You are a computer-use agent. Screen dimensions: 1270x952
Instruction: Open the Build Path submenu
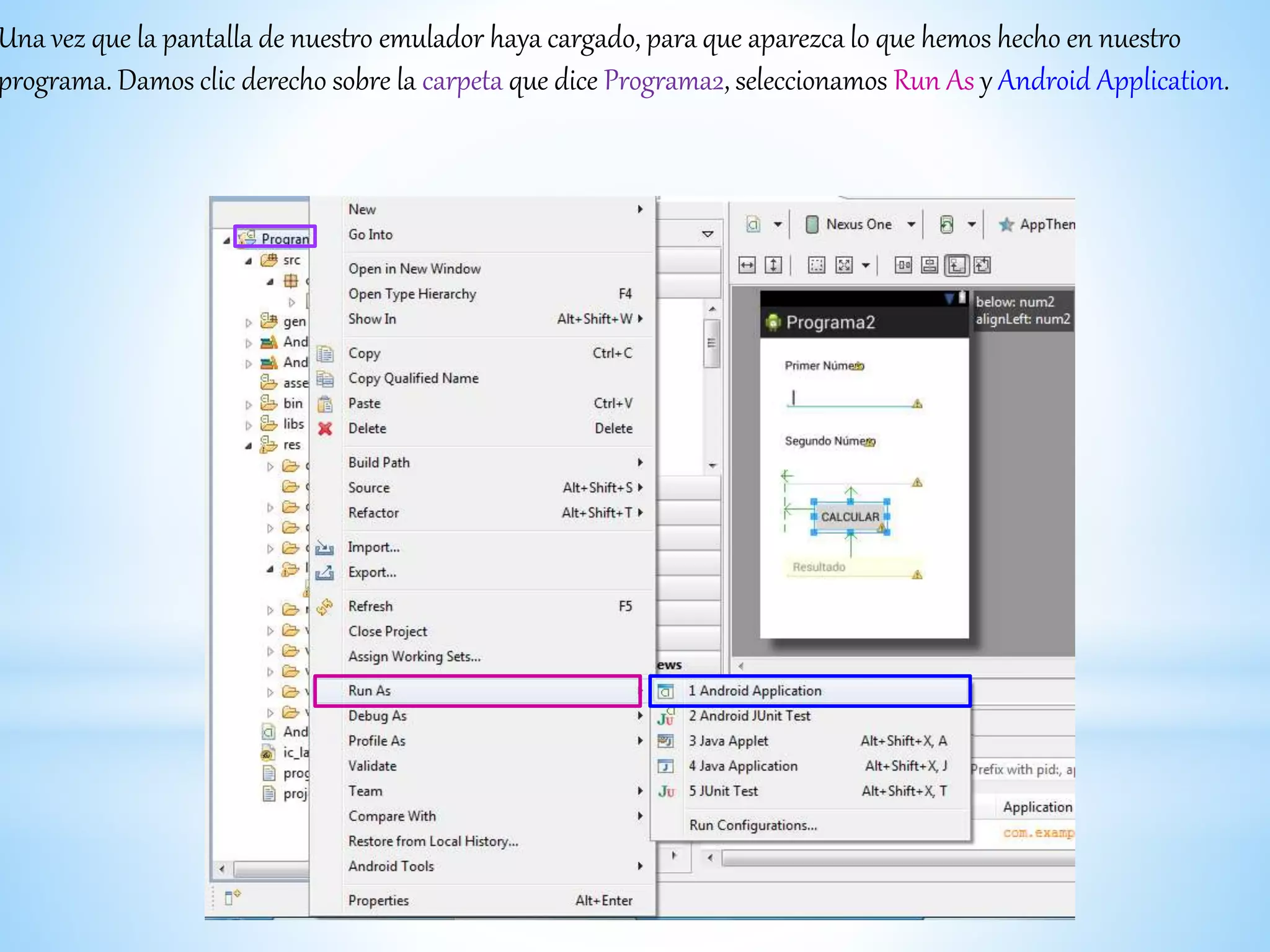click(x=482, y=463)
